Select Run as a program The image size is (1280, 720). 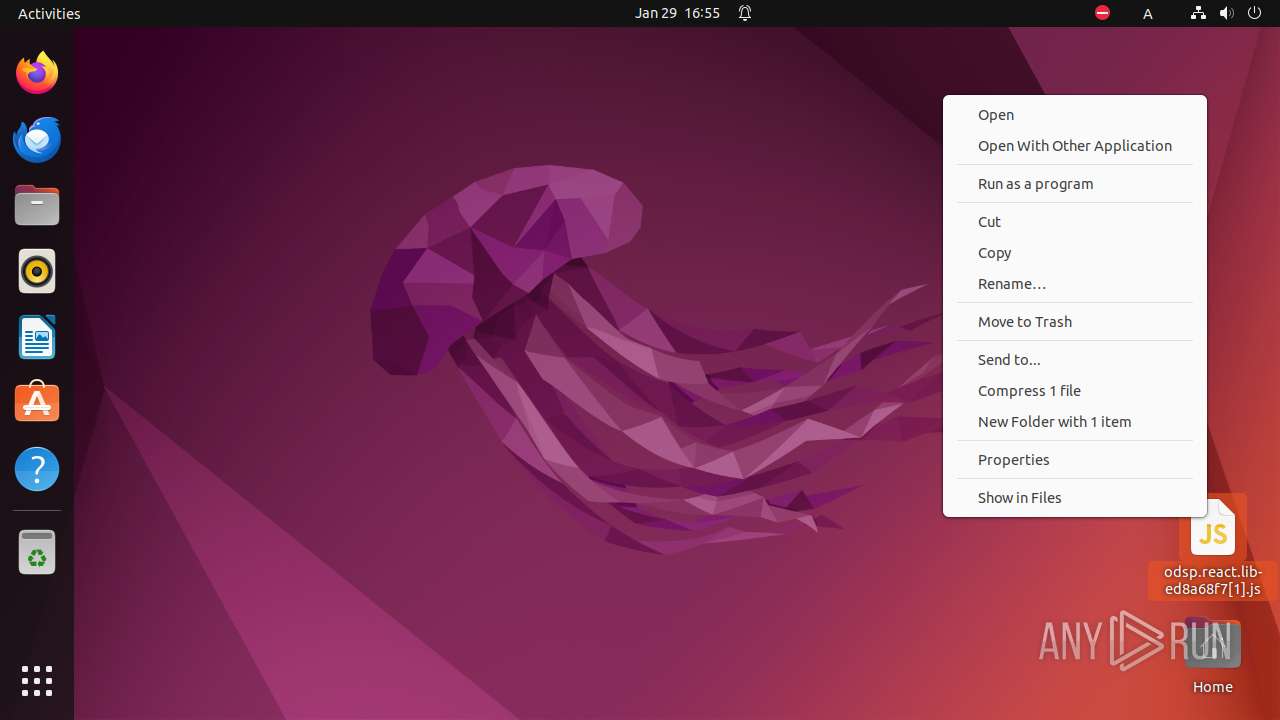click(x=1075, y=184)
